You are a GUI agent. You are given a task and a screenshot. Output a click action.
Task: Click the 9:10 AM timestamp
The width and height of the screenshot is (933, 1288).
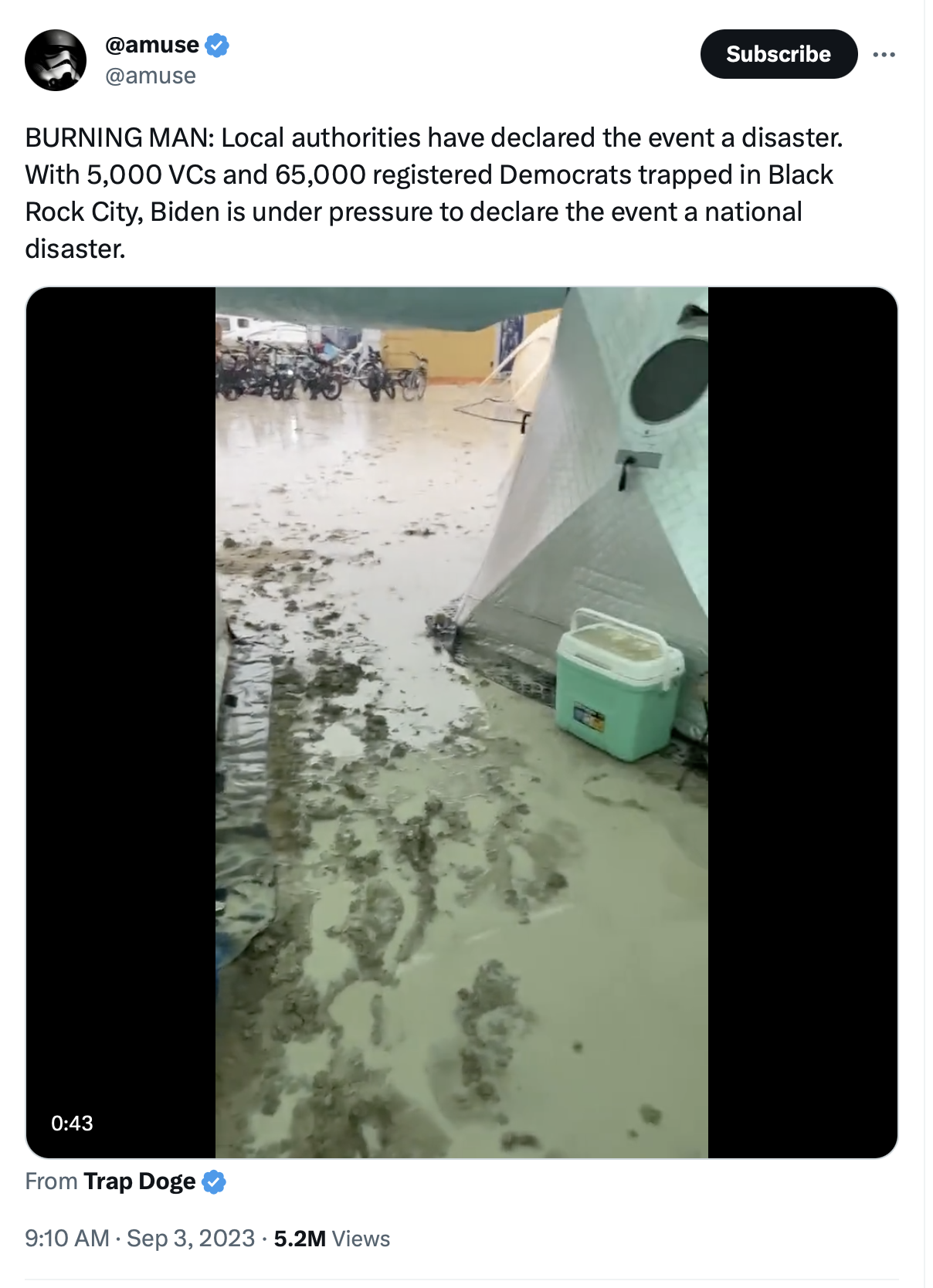click(x=67, y=1238)
